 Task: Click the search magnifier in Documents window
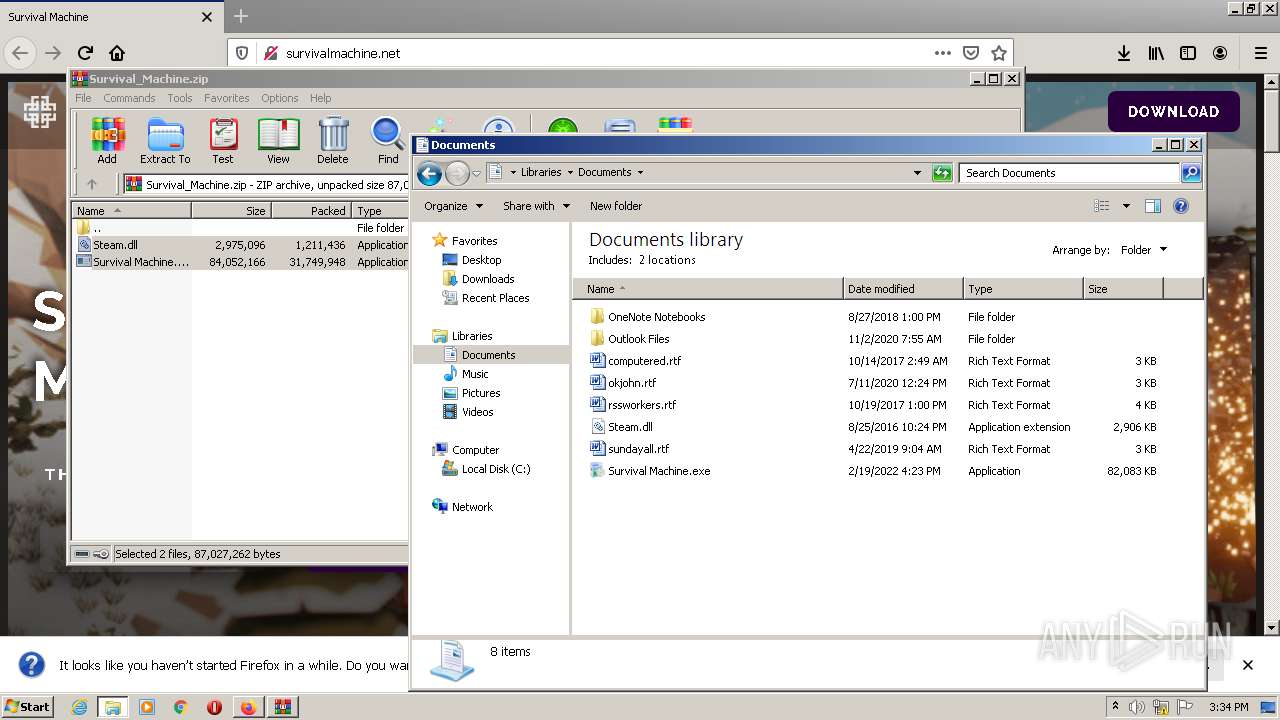pos(1190,173)
